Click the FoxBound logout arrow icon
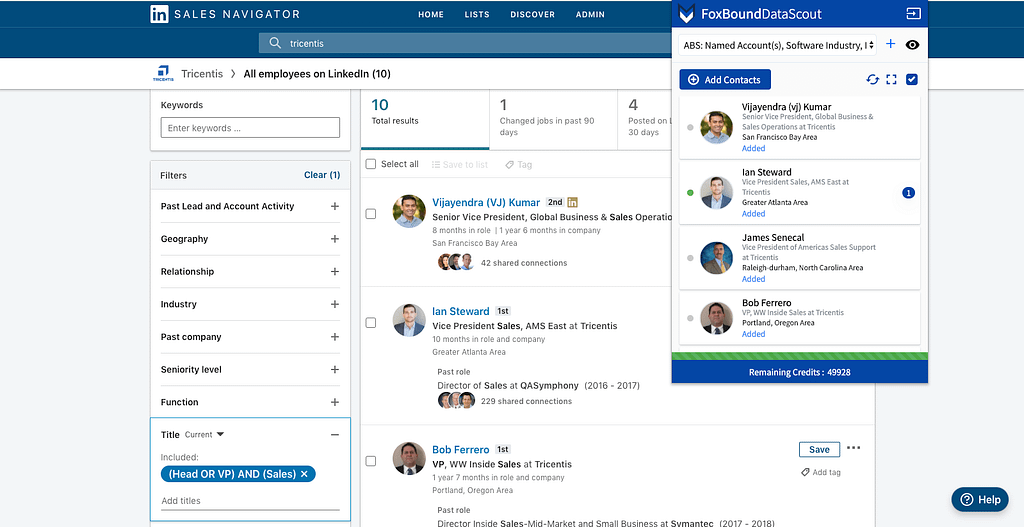Viewport: 1024px width, 527px height. 913,14
